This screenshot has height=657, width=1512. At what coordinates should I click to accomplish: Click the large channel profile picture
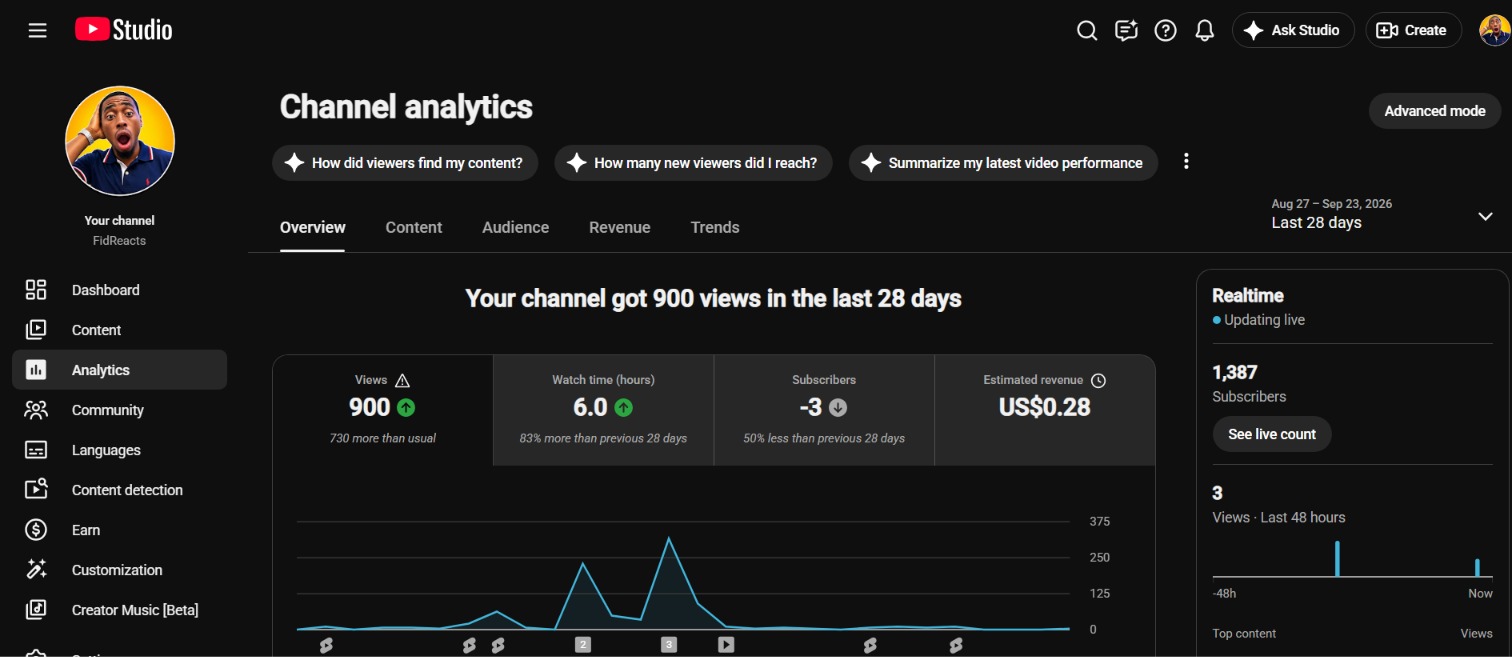click(120, 141)
